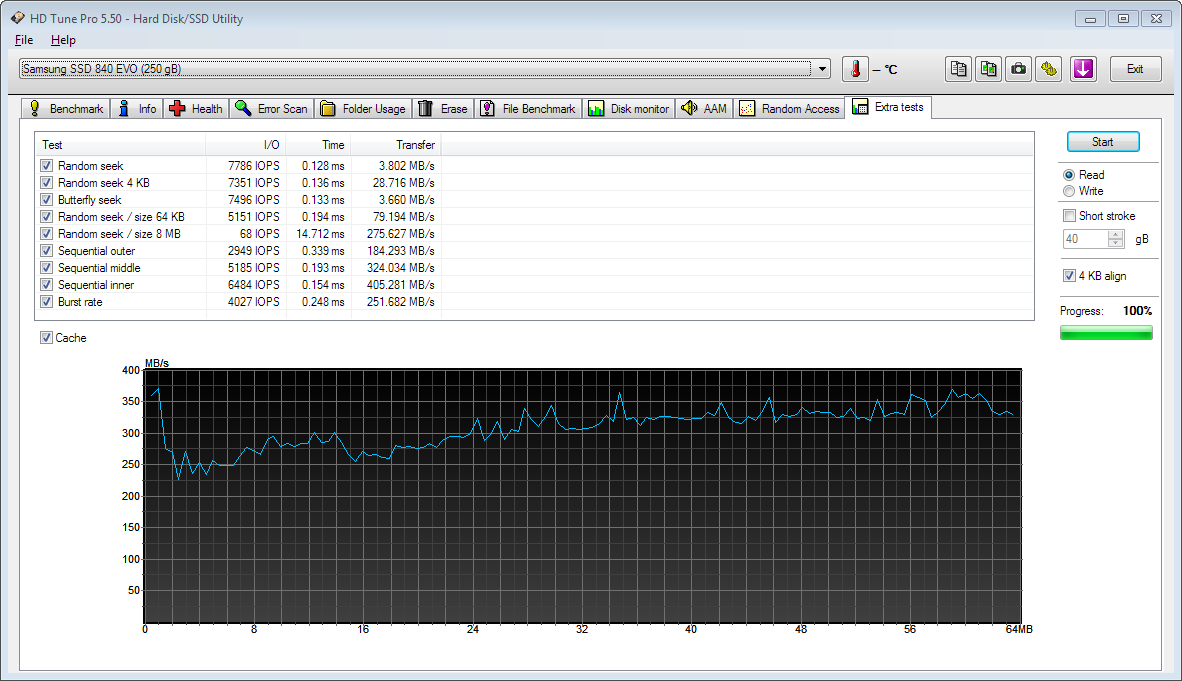The image size is (1182, 681).
Task: Click the I/O column header
Action: point(246,145)
